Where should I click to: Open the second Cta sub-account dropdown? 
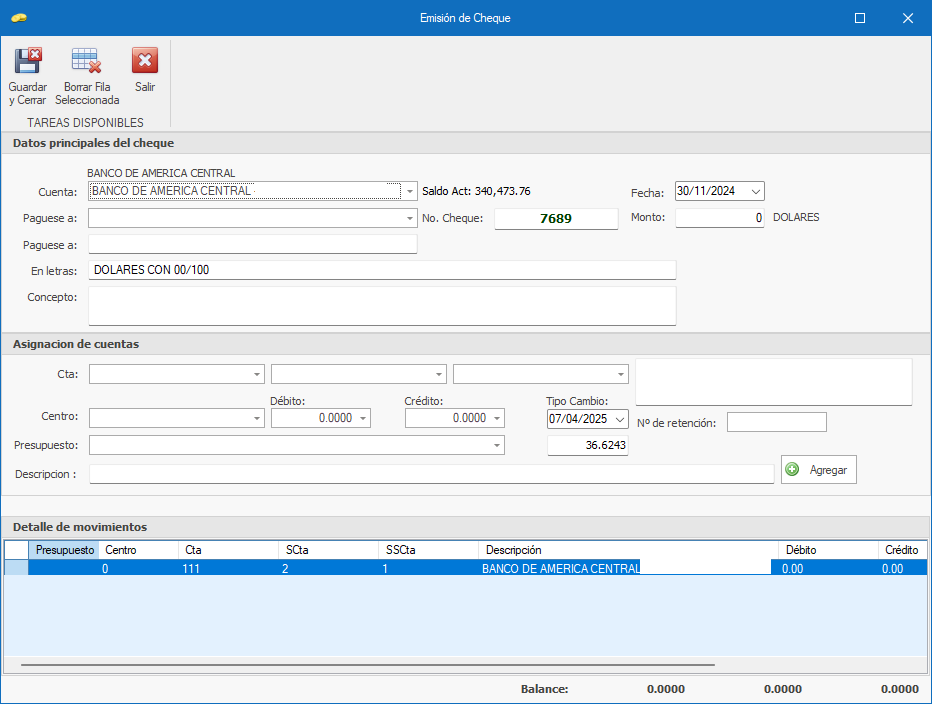(439, 375)
